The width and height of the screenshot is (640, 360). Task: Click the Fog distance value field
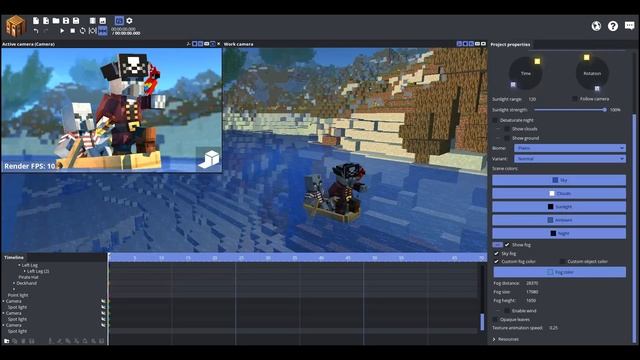coord(532,283)
